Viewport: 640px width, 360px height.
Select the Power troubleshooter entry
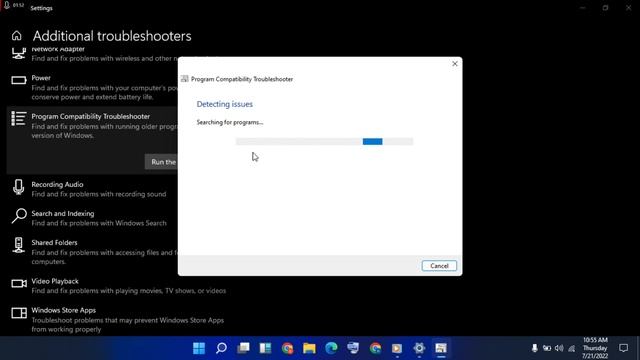[x=92, y=87]
